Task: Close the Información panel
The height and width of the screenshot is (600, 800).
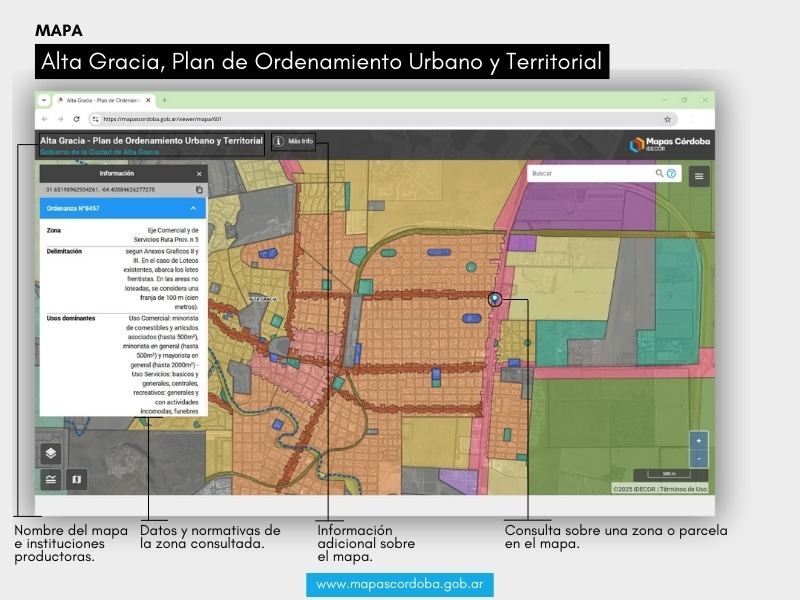Action: (x=199, y=174)
